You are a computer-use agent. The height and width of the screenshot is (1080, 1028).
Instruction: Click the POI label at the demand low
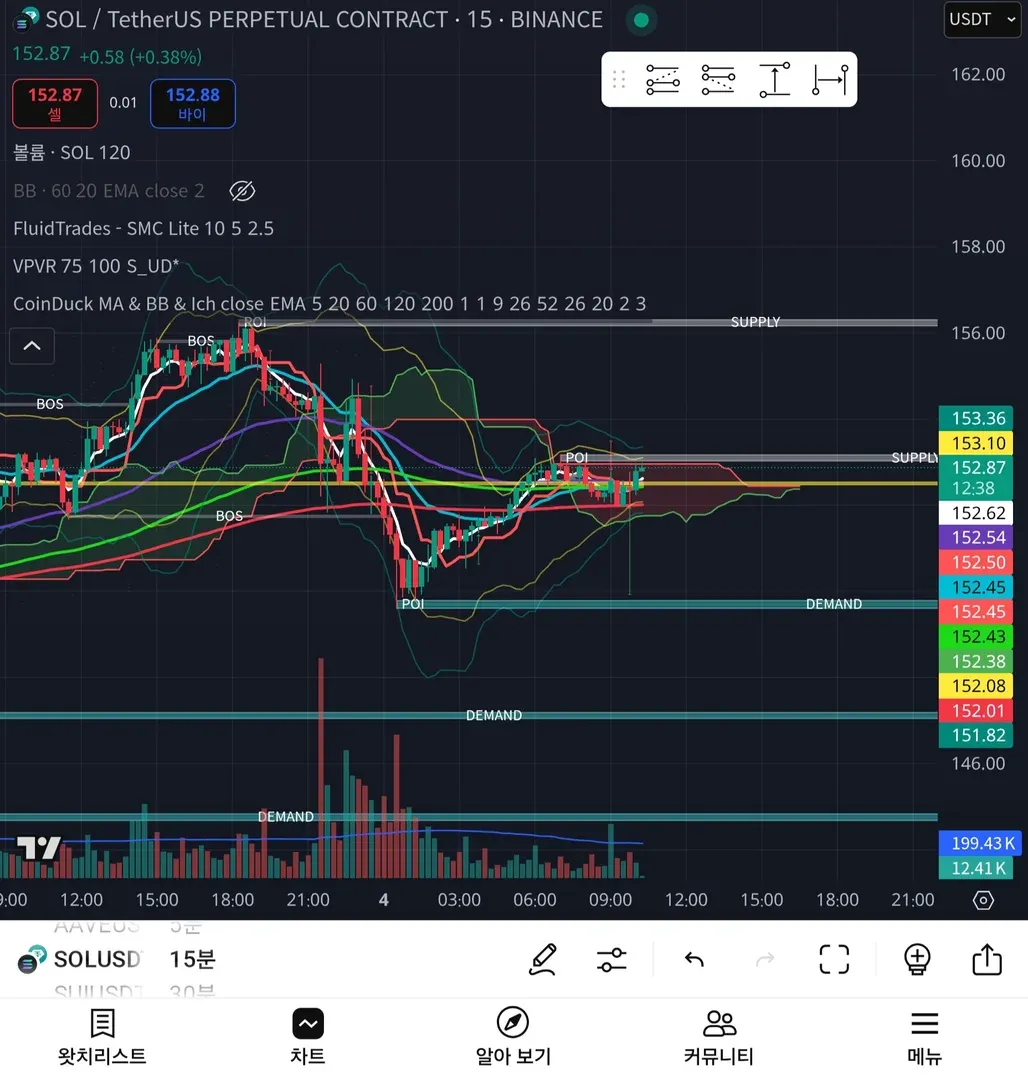(x=412, y=604)
